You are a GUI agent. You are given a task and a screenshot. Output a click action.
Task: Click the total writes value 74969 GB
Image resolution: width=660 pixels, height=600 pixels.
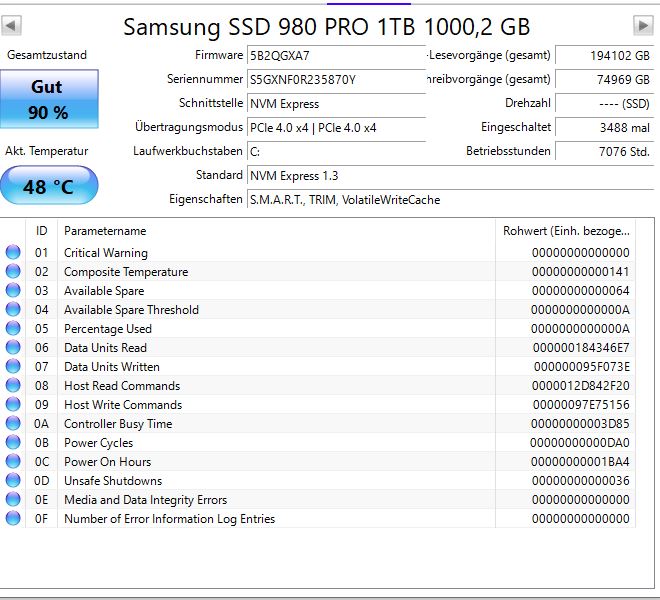(604, 80)
